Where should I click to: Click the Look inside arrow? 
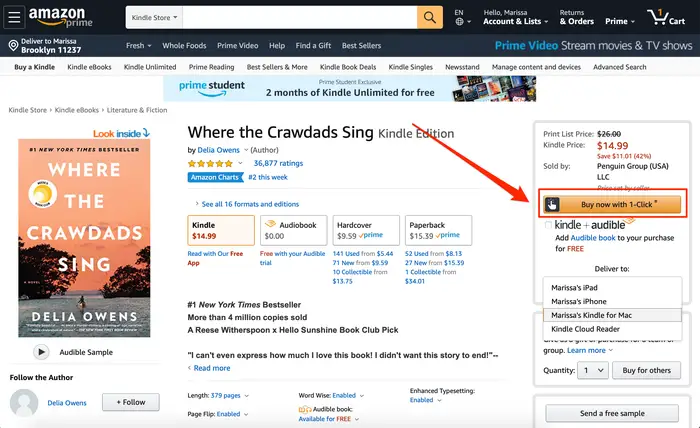(x=146, y=133)
